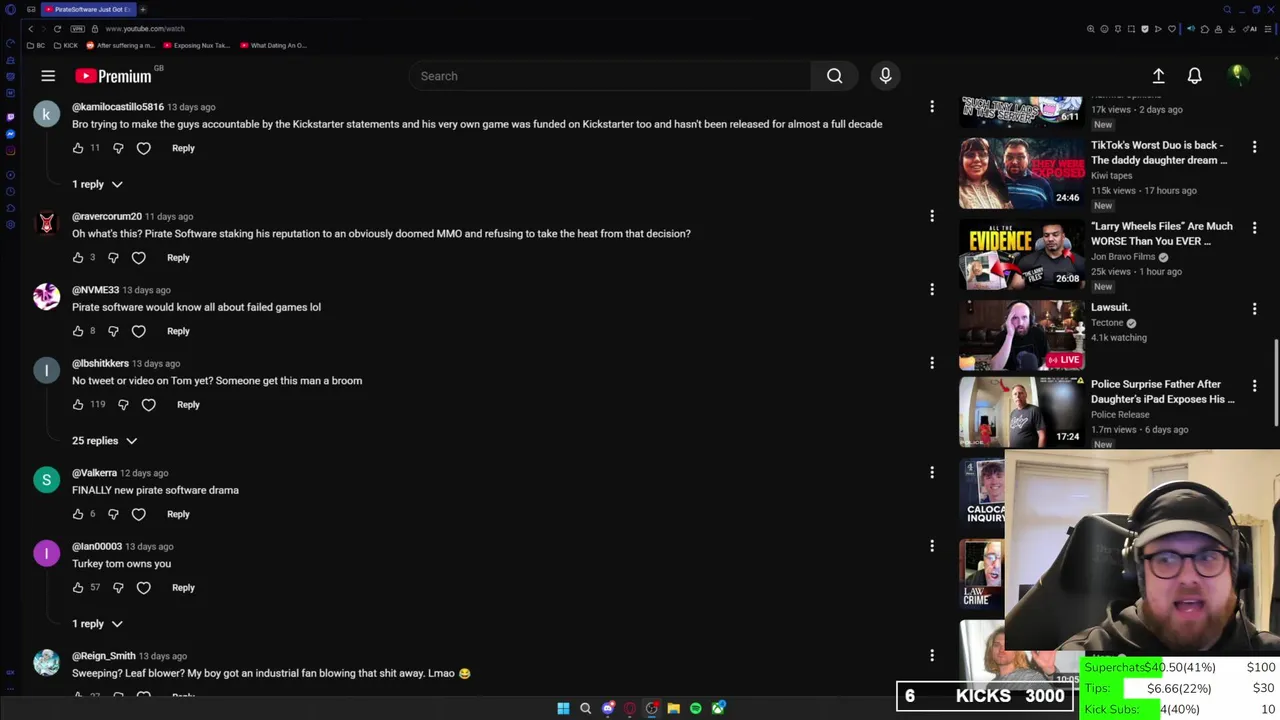Like the comment by @Ian00003

coord(78,588)
